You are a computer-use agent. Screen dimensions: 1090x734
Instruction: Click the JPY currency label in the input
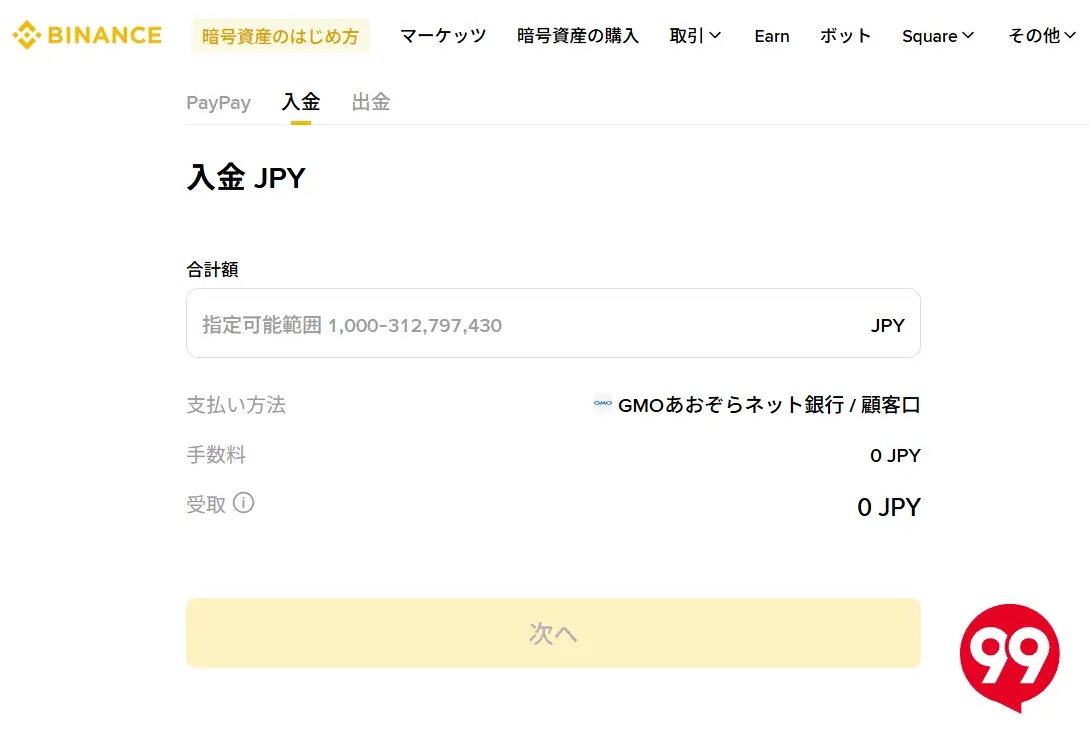pyautogui.click(x=888, y=323)
